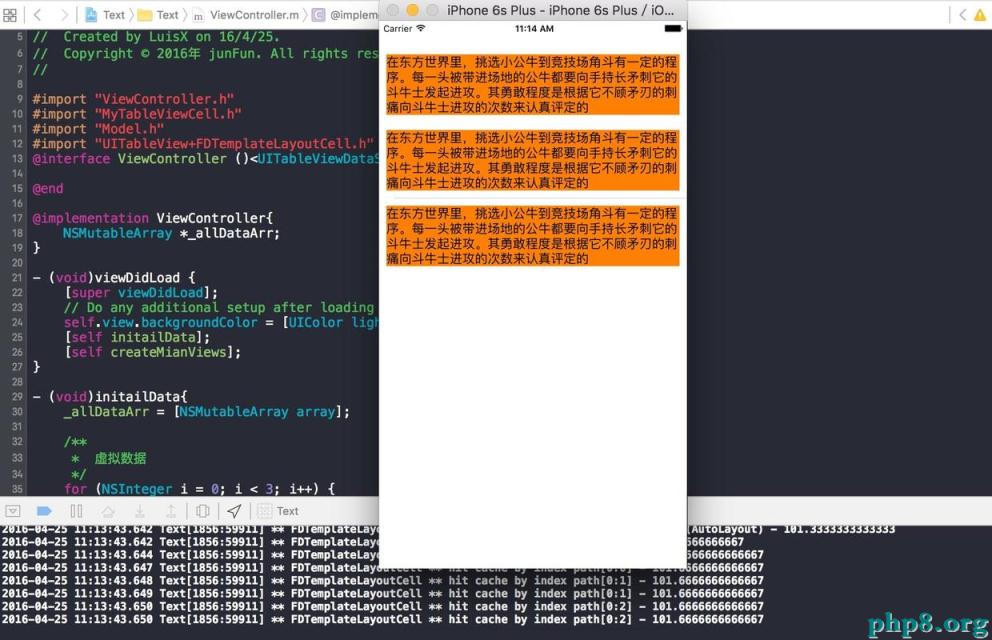Open the view hierarchy debugger icon
This screenshot has width=992, height=640.
[x=203, y=511]
